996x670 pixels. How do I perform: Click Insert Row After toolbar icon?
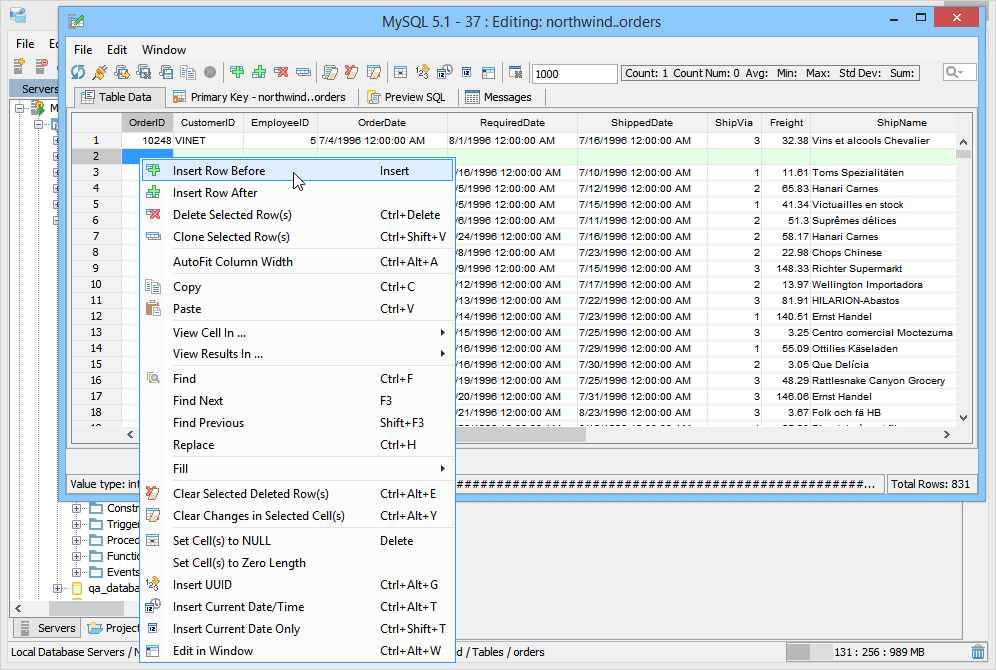(x=259, y=72)
